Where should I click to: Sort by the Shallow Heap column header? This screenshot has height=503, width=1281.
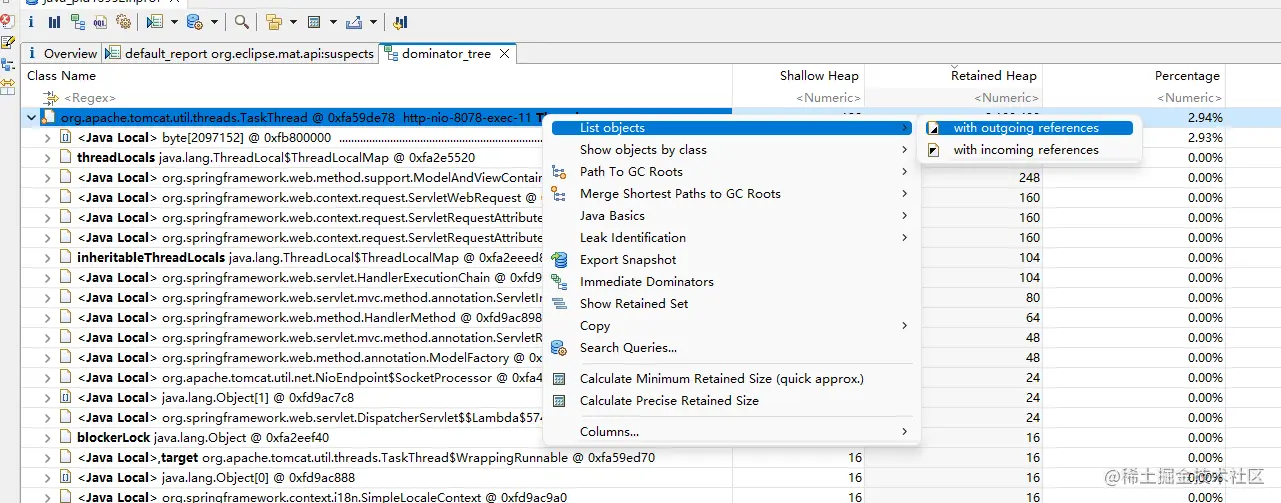[x=798, y=76]
